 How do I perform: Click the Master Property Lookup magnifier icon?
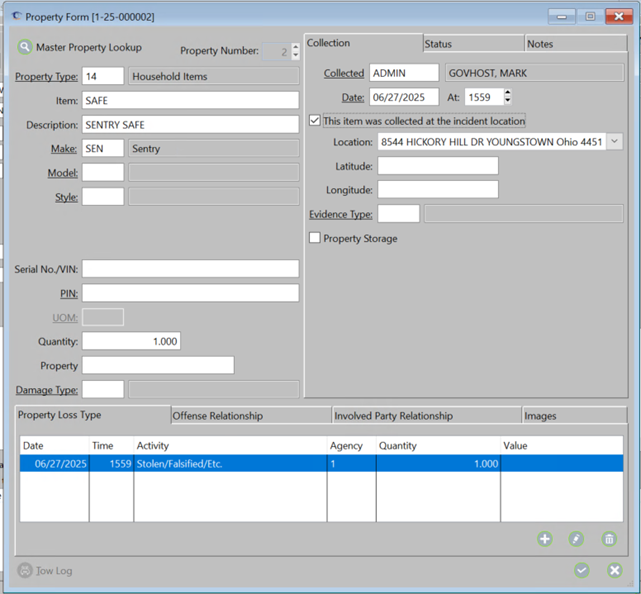25,47
